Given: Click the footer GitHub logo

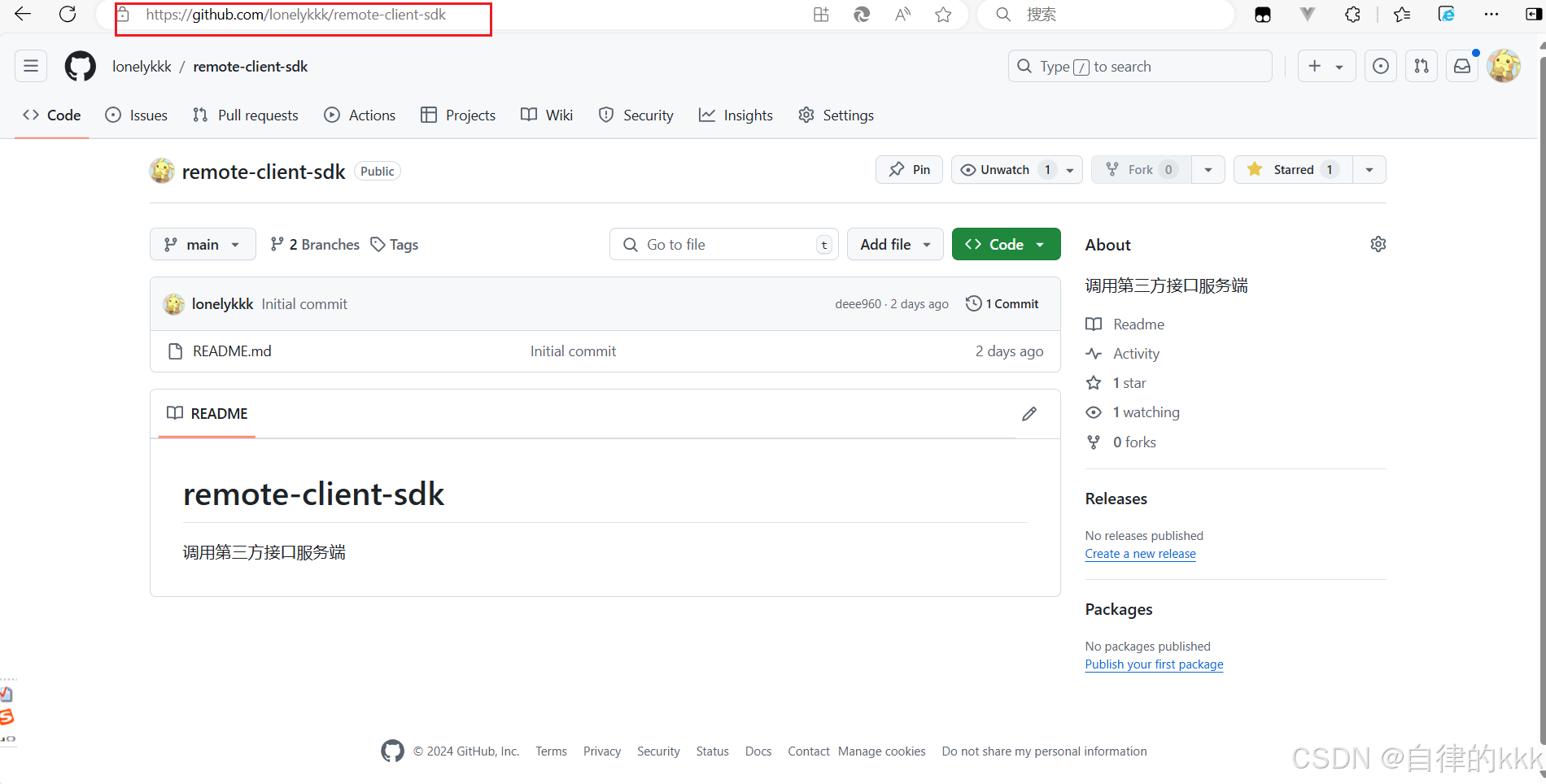Looking at the screenshot, I should tap(392, 751).
